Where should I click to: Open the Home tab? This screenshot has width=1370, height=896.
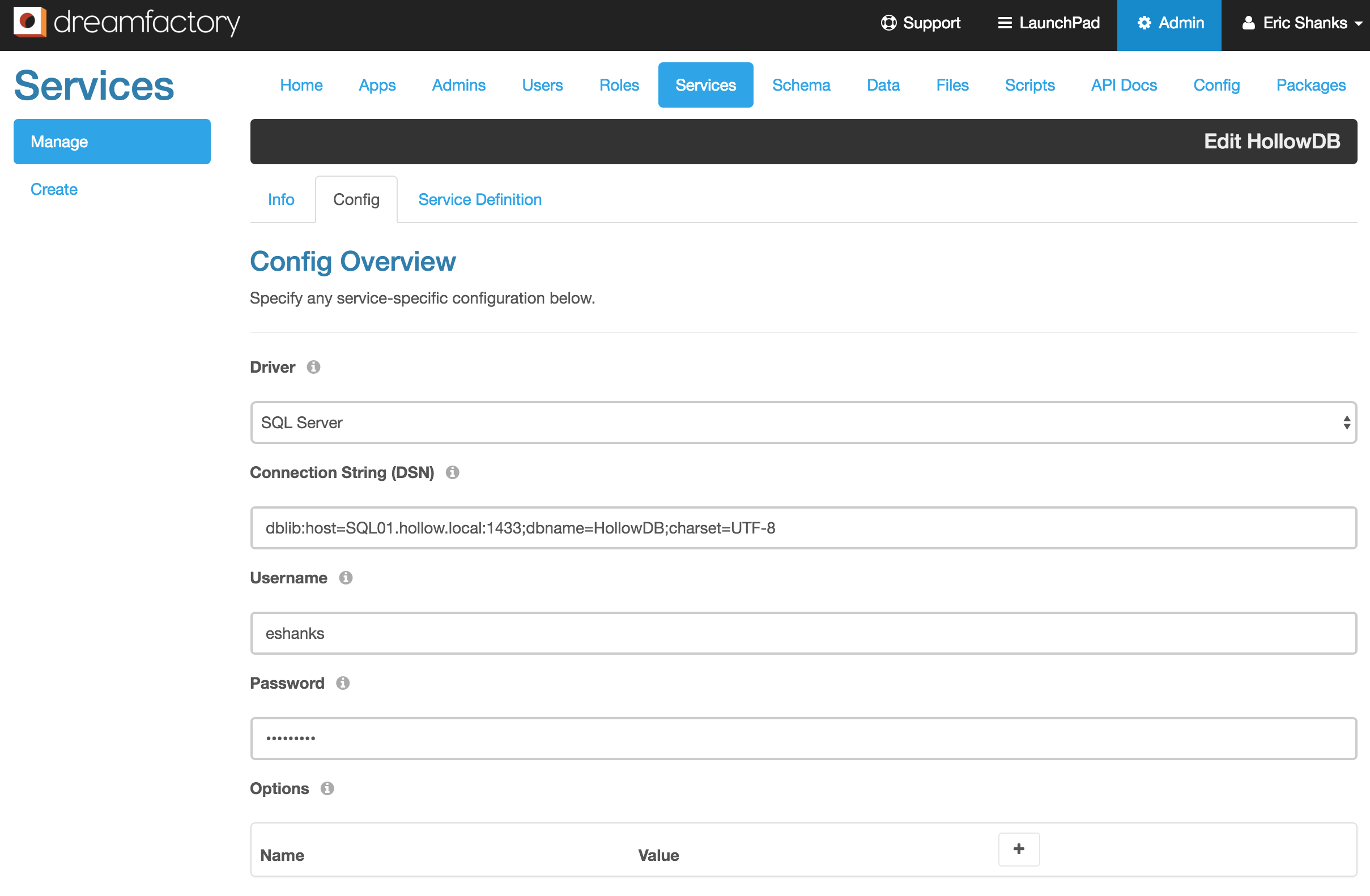pos(301,85)
